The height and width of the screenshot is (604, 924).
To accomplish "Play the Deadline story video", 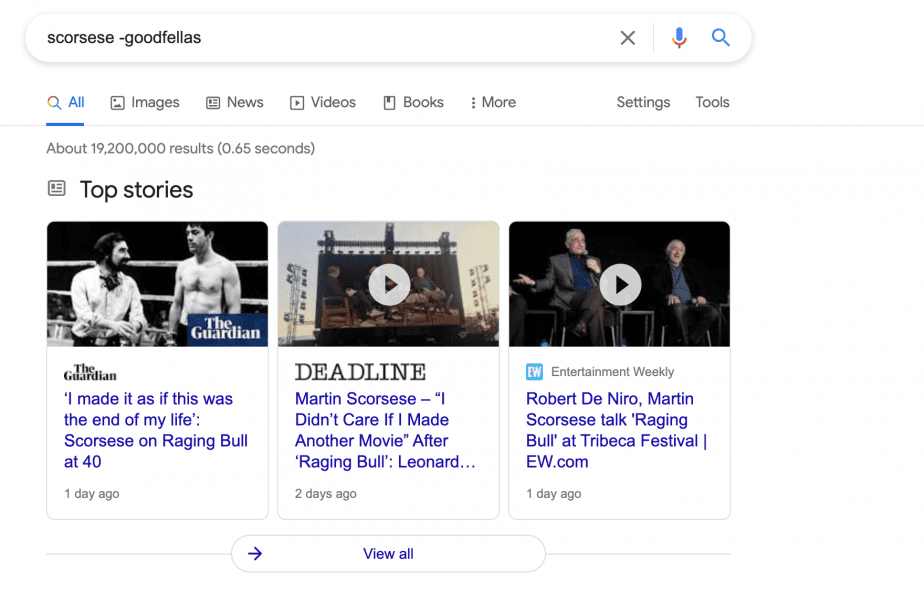I will coord(389,285).
